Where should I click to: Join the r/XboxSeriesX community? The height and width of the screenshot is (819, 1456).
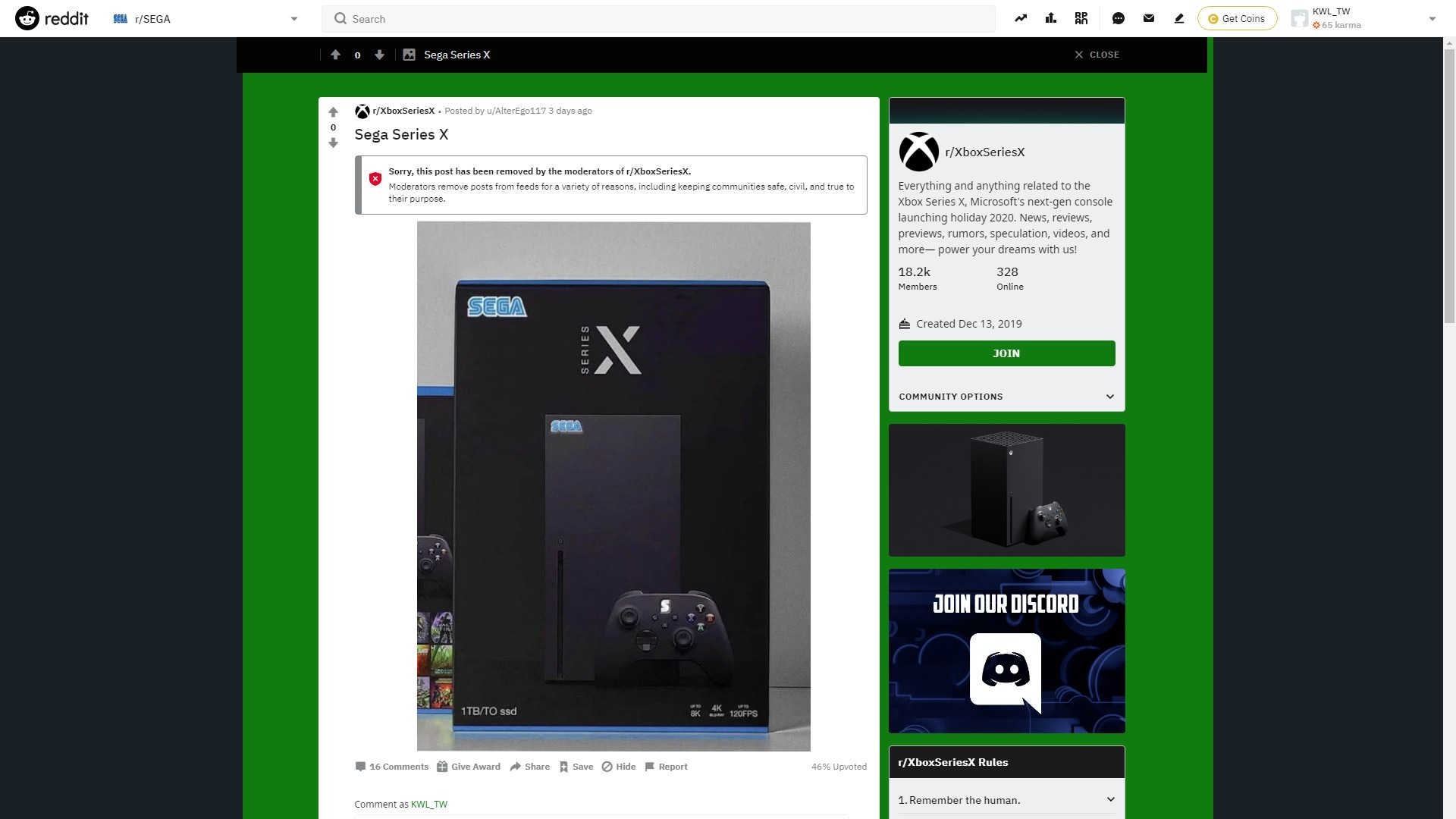click(1006, 353)
